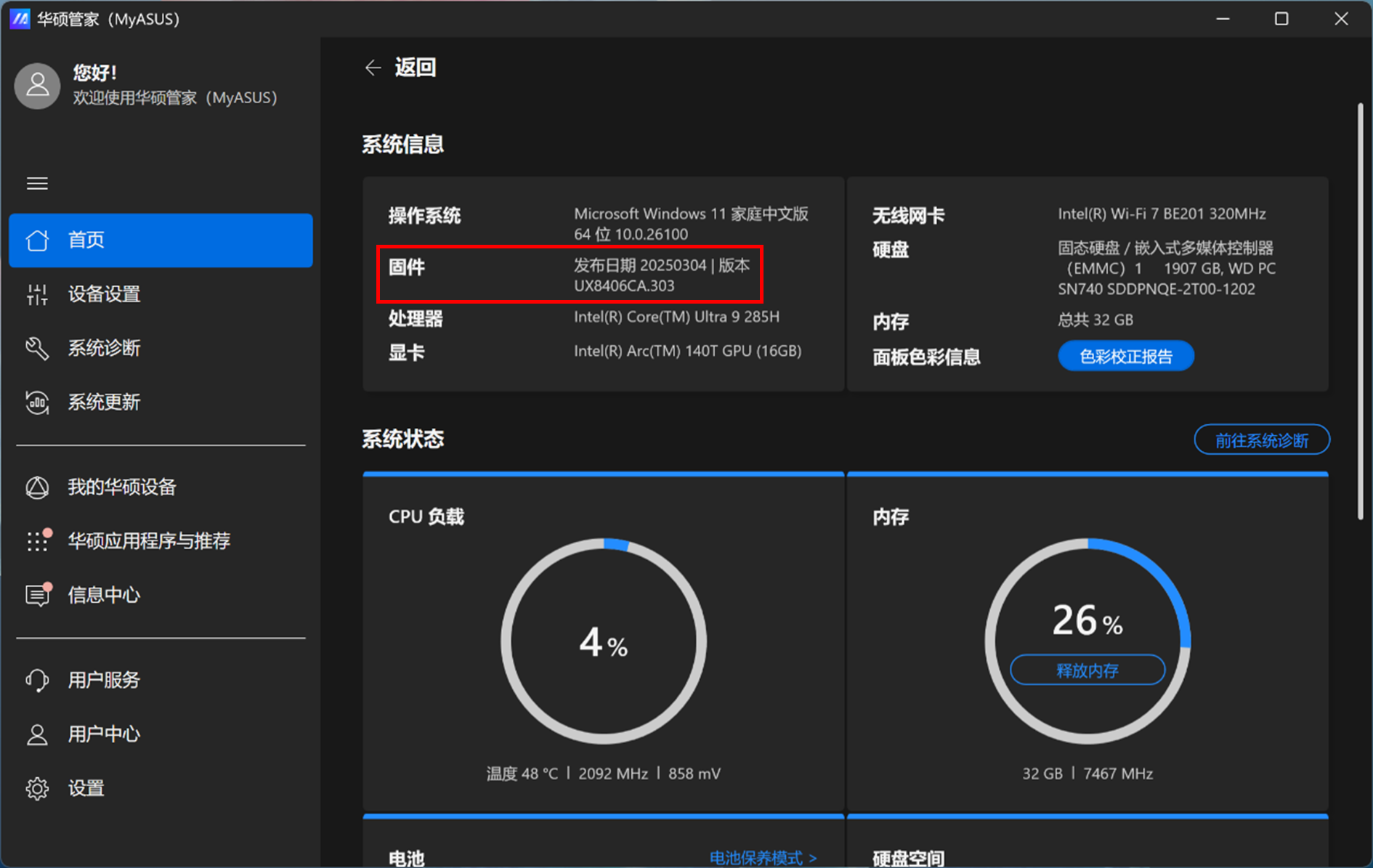Click the message icon beside 信息中心
Viewport: 1373px width, 868px height.
tap(39, 594)
